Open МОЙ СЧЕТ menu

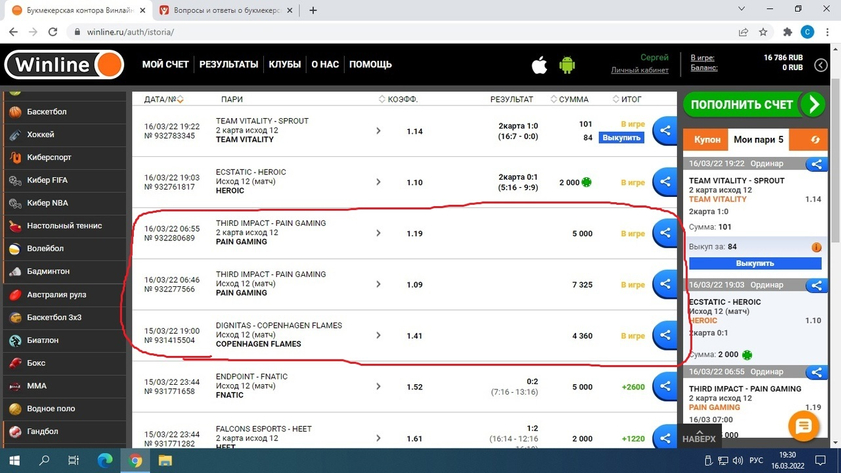[x=165, y=64]
